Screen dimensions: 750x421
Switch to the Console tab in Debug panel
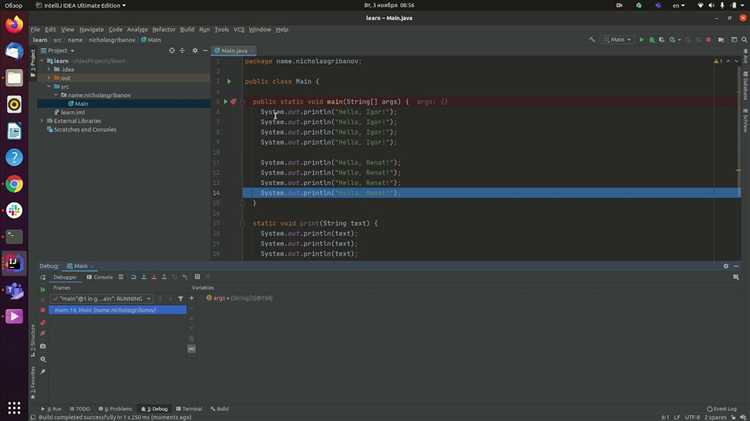point(101,277)
